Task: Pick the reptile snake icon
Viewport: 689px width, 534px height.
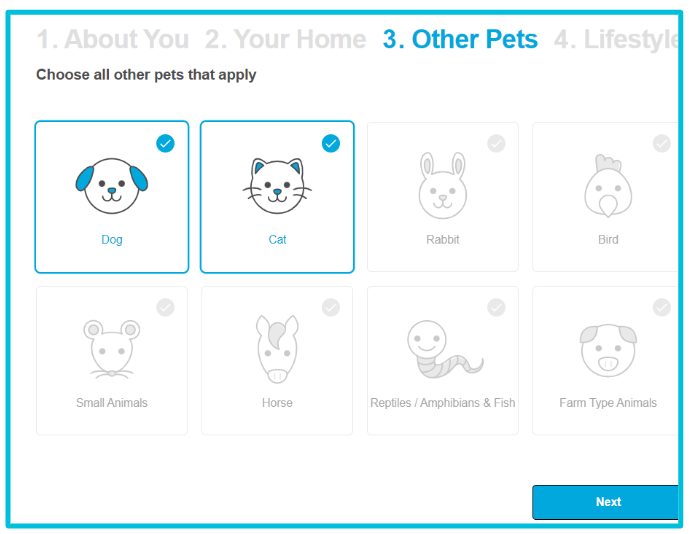Action: [442, 349]
